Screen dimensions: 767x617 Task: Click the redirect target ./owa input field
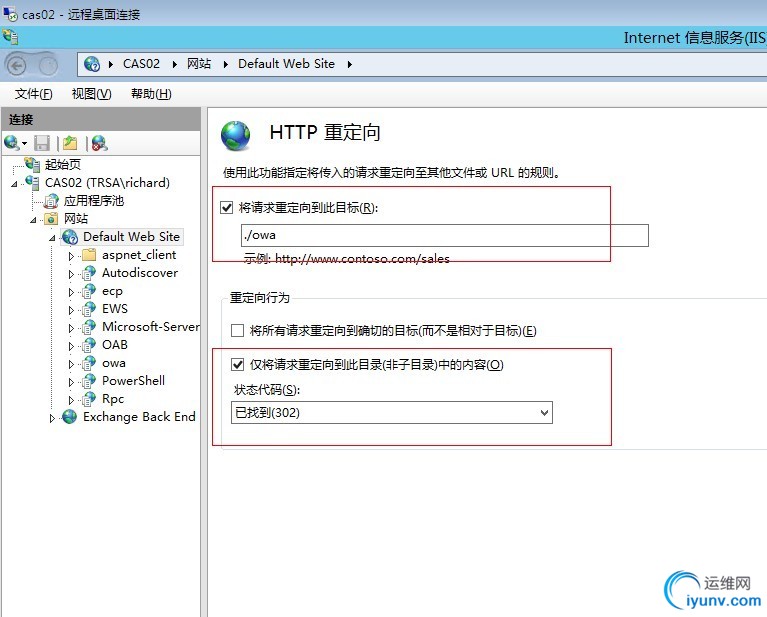pyautogui.click(x=445, y=235)
